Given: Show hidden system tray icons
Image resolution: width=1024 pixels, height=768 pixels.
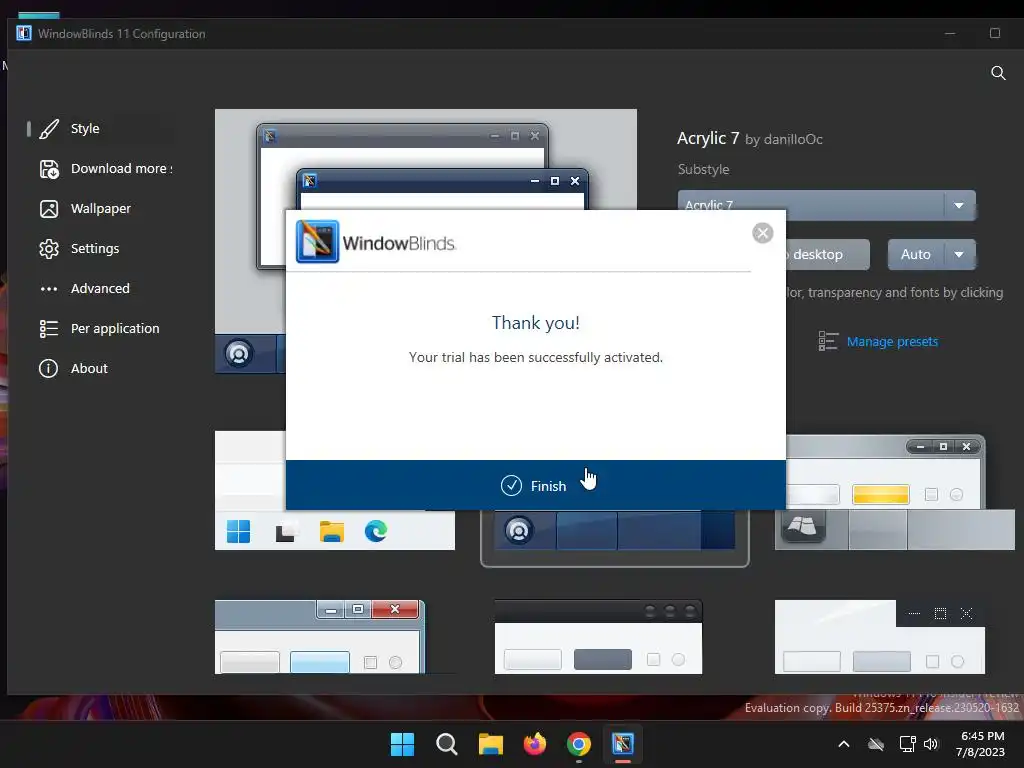Looking at the screenshot, I should 844,744.
